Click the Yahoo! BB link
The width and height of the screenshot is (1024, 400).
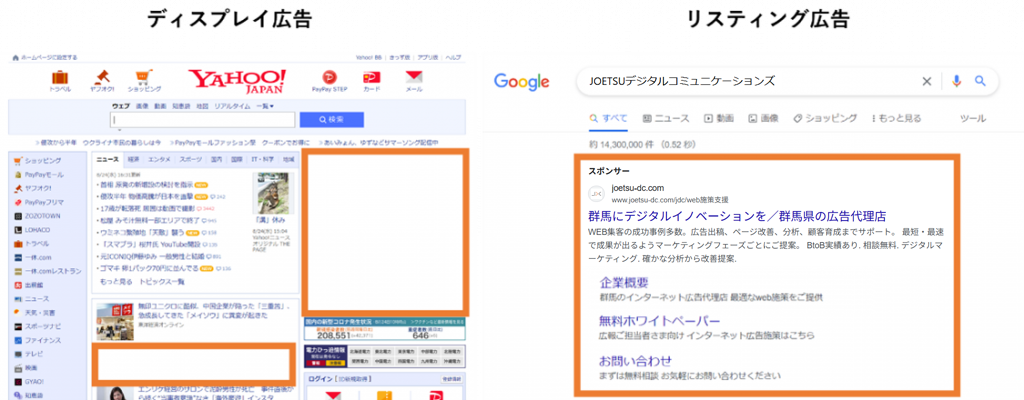click(369, 58)
